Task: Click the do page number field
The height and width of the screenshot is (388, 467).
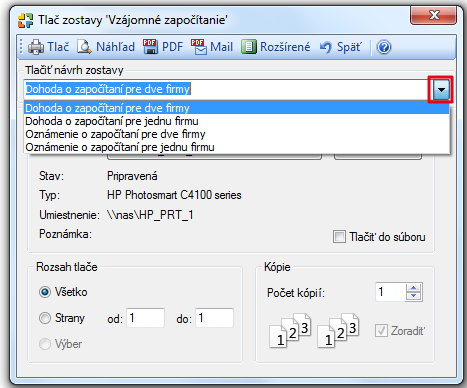Action: [214, 318]
